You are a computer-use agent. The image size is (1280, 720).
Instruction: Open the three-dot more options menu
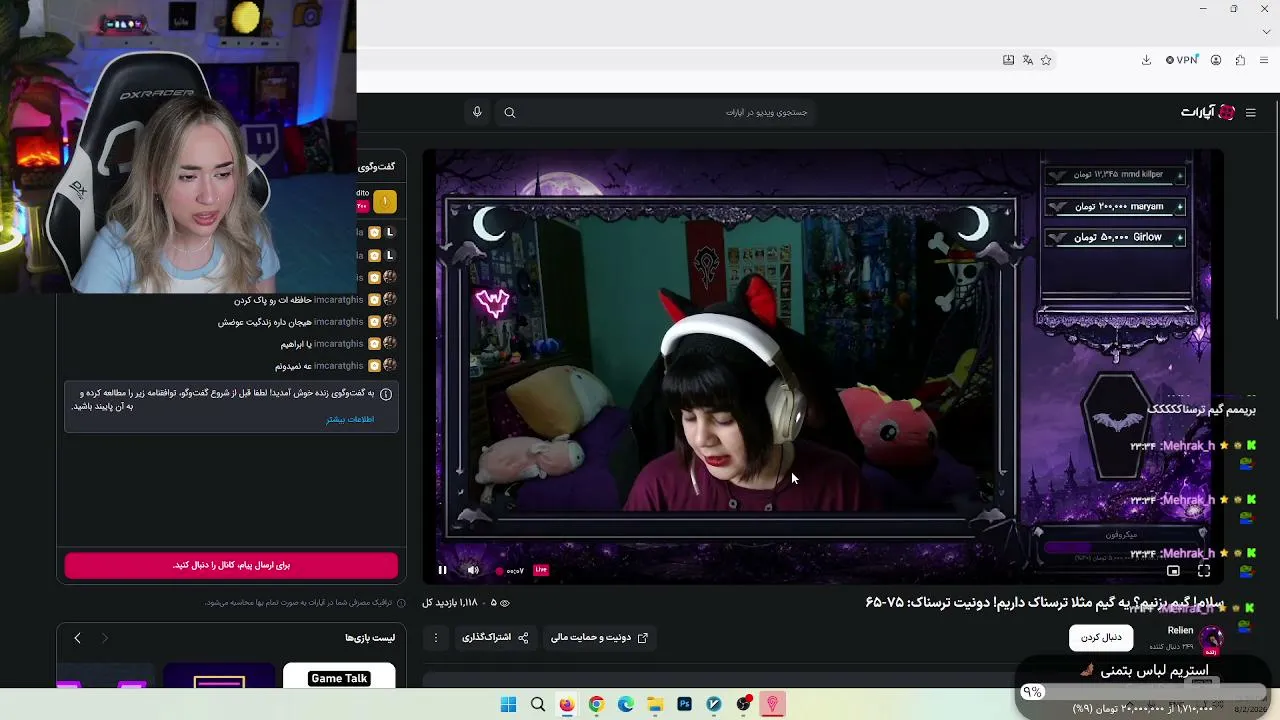[435, 637]
